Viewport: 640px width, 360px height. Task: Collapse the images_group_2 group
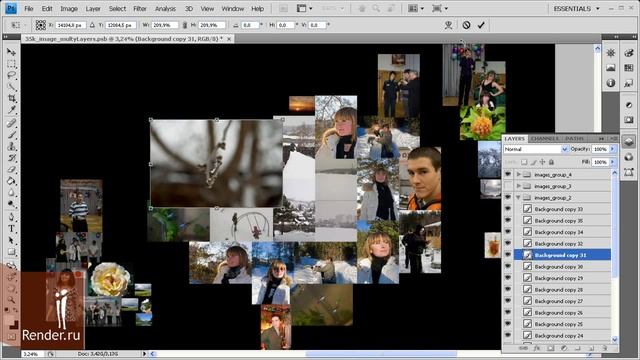pos(518,197)
